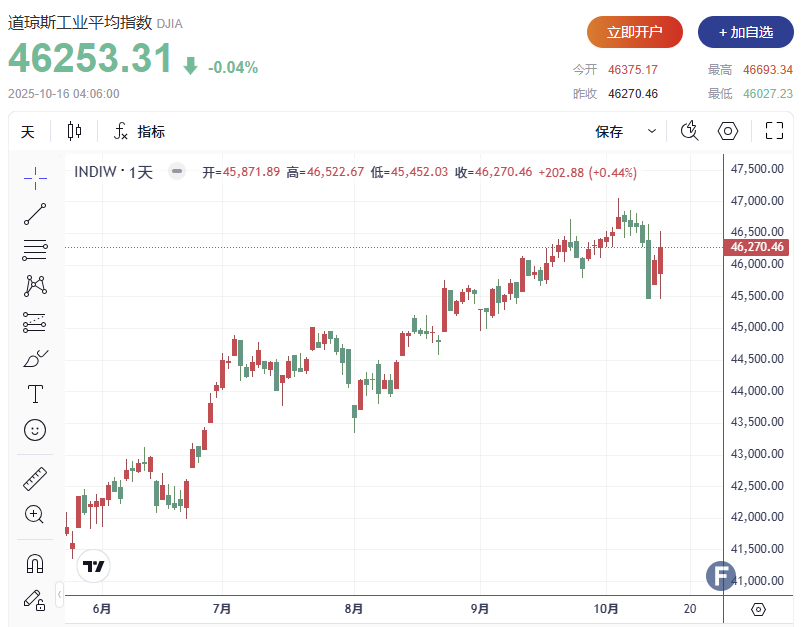
Task: Pick the brush drawing tool
Action: (x=35, y=358)
